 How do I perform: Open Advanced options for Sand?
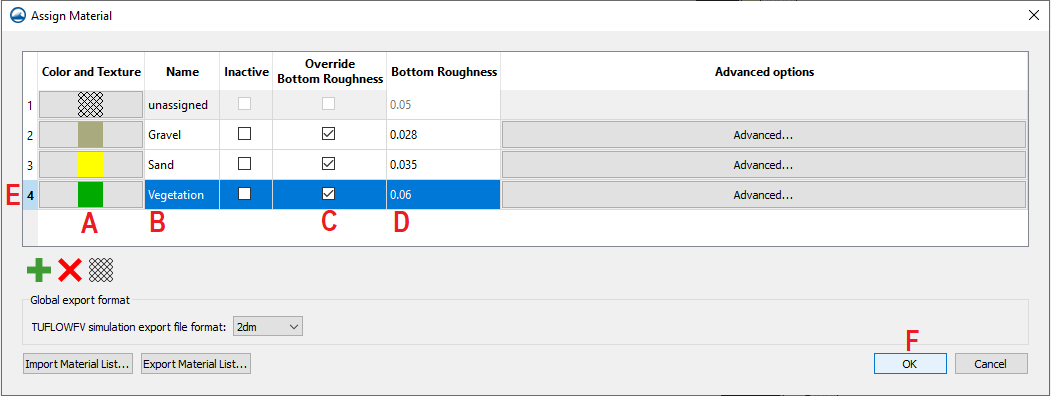click(x=763, y=164)
